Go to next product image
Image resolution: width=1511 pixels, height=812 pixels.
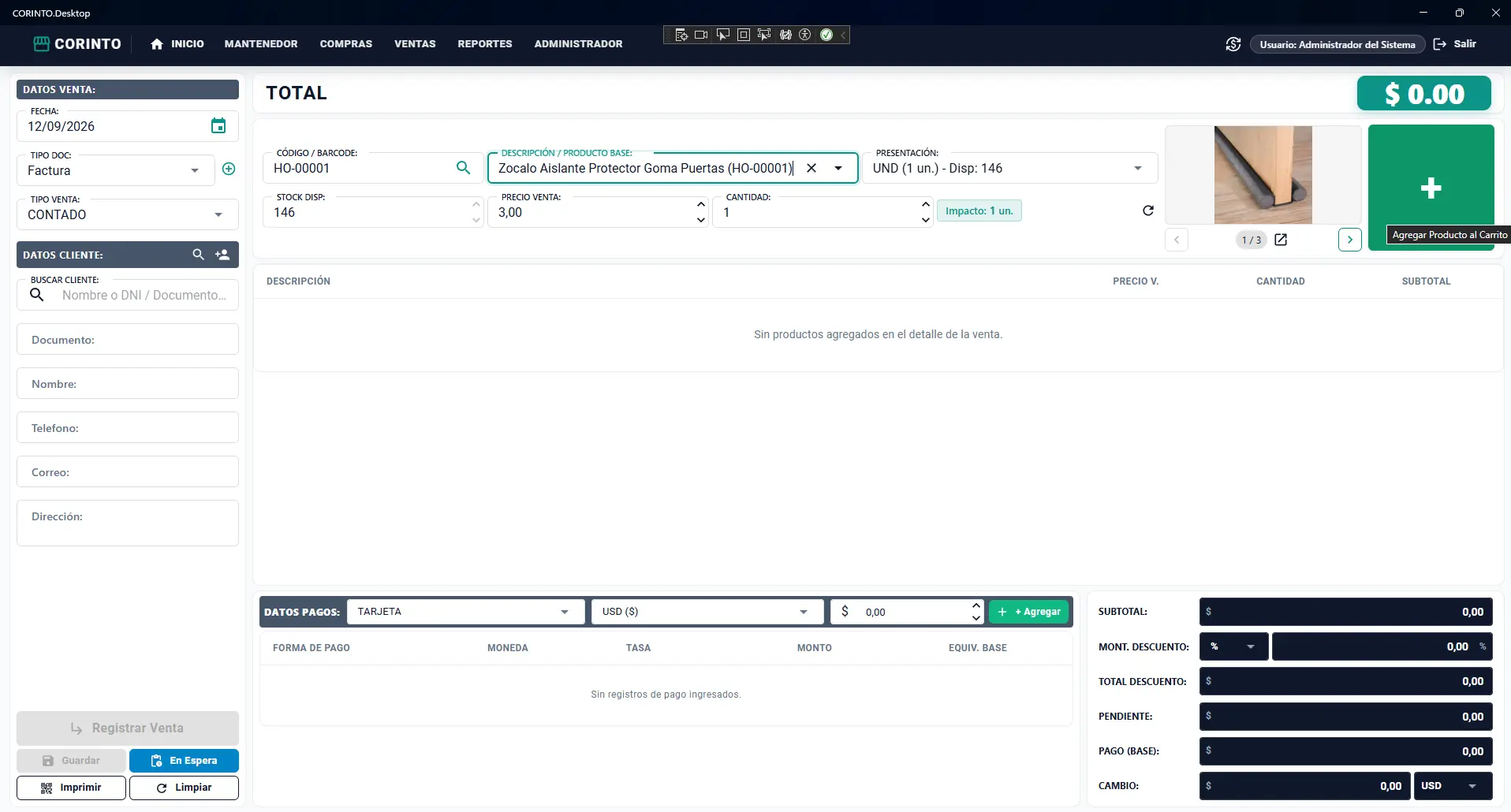(x=1350, y=240)
